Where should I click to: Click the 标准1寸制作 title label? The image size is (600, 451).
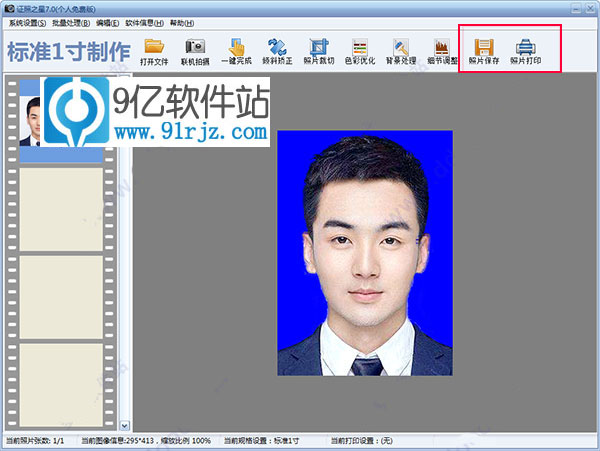(68, 53)
